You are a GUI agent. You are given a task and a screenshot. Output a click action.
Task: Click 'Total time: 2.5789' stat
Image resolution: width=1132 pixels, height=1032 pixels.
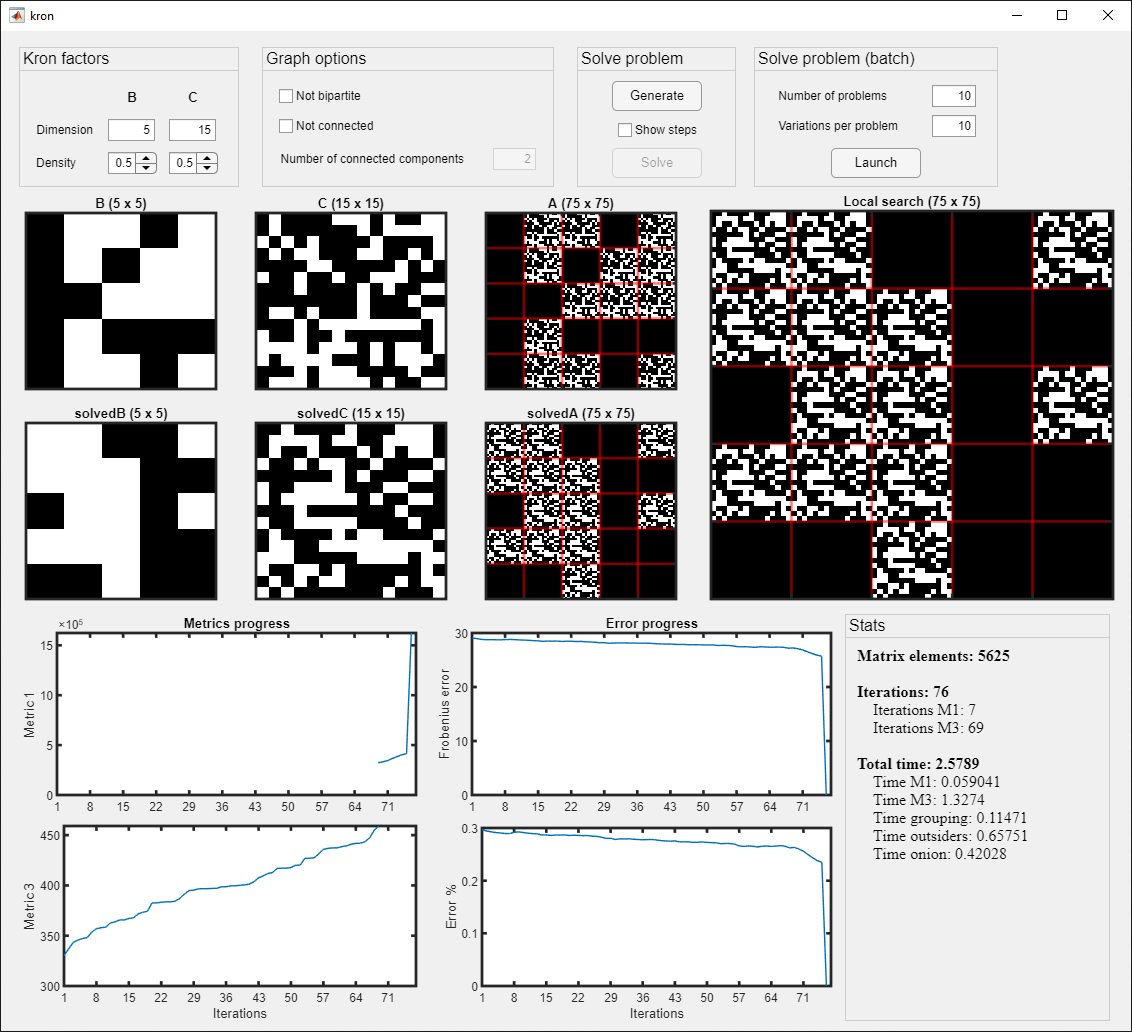click(x=918, y=764)
